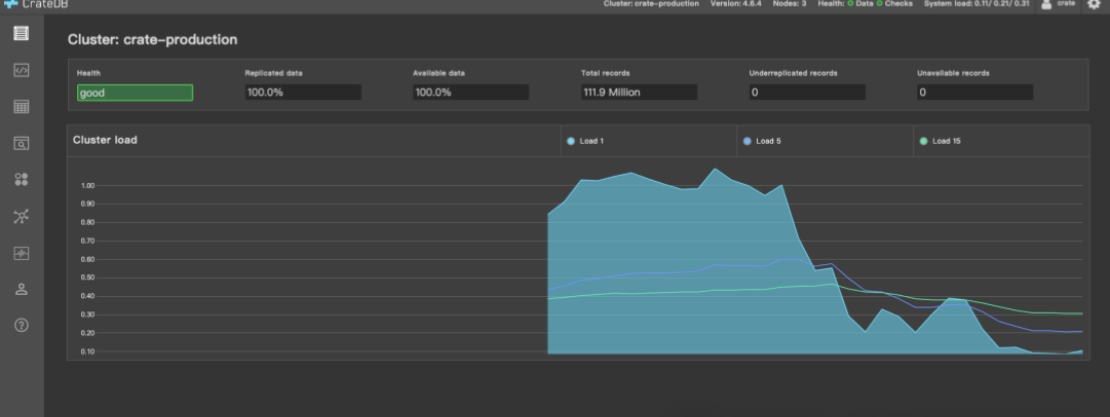Open the Tables view in sidebar

coord(21,107)
